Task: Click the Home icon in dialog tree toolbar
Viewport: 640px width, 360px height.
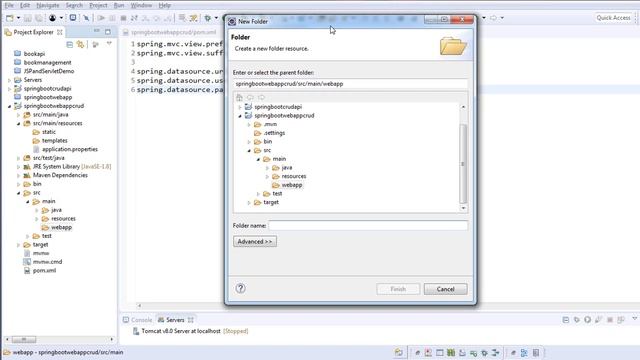Action: [240, 97]
